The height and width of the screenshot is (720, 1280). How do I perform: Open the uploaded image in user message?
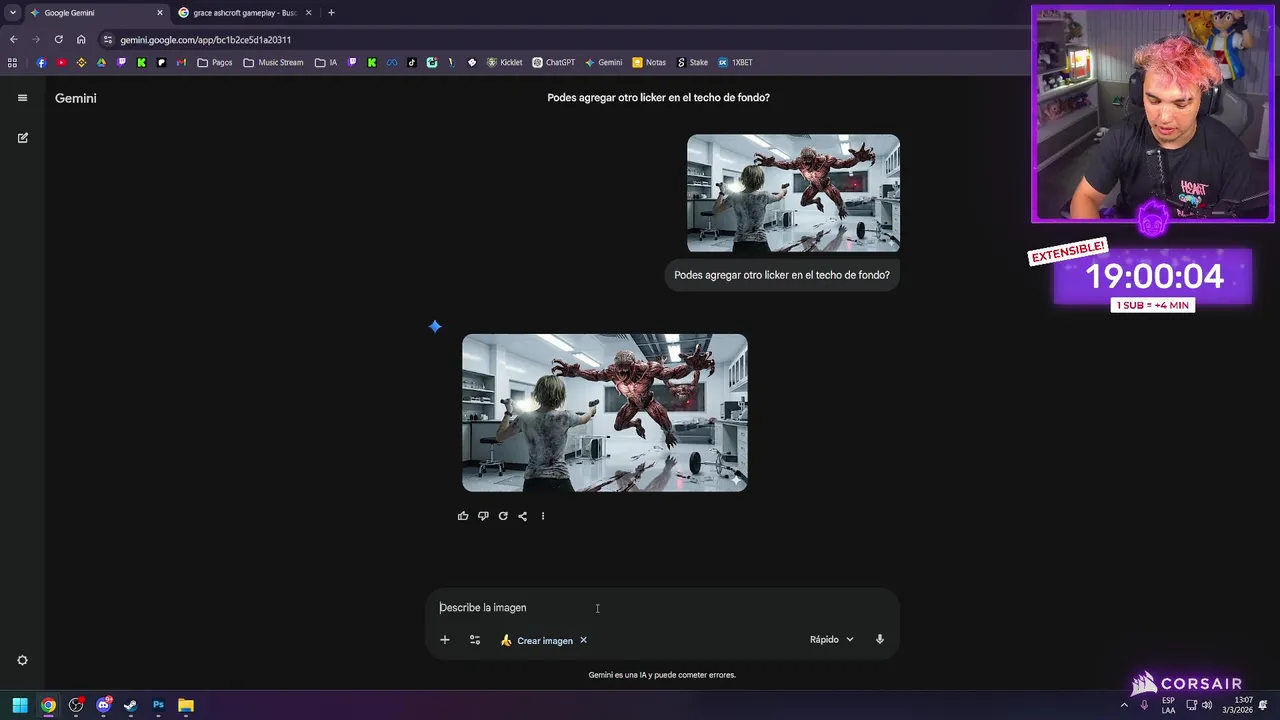coord(793,193)
